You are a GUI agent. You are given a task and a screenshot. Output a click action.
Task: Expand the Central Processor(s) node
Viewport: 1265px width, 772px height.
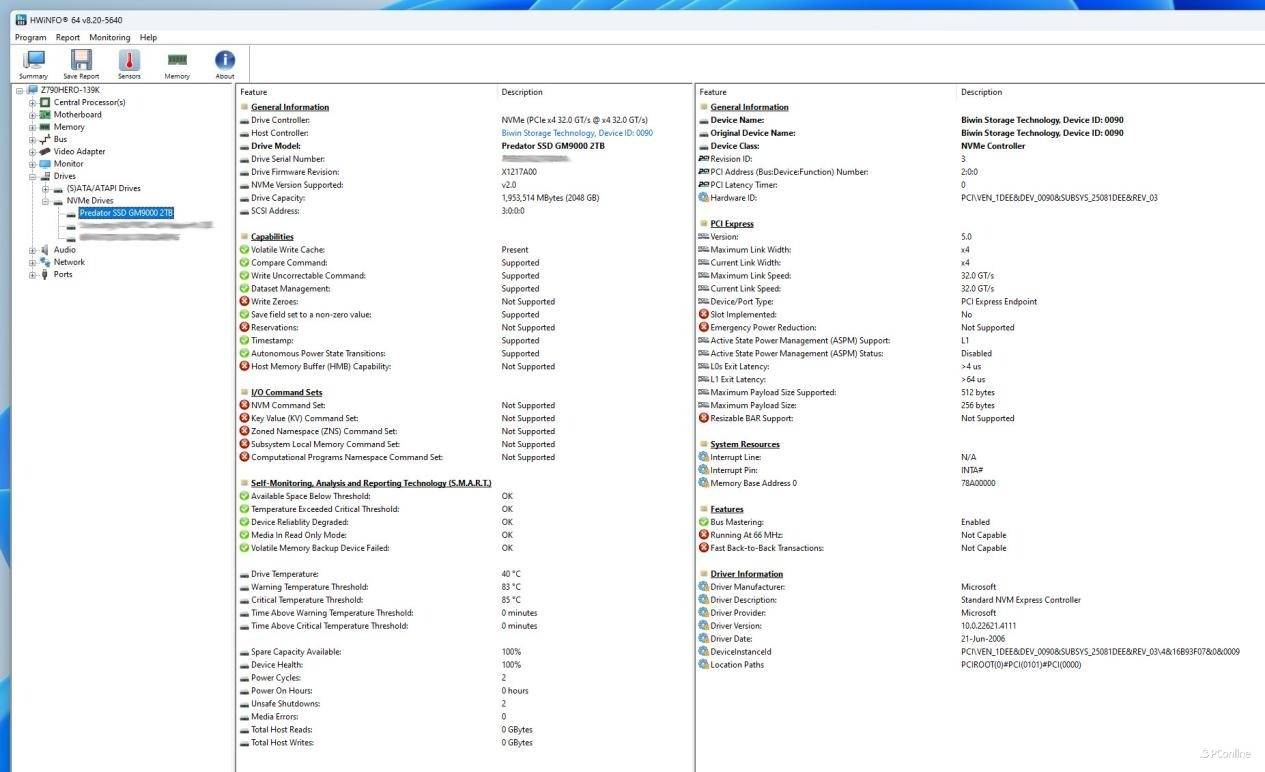click(x=32, y=103)
